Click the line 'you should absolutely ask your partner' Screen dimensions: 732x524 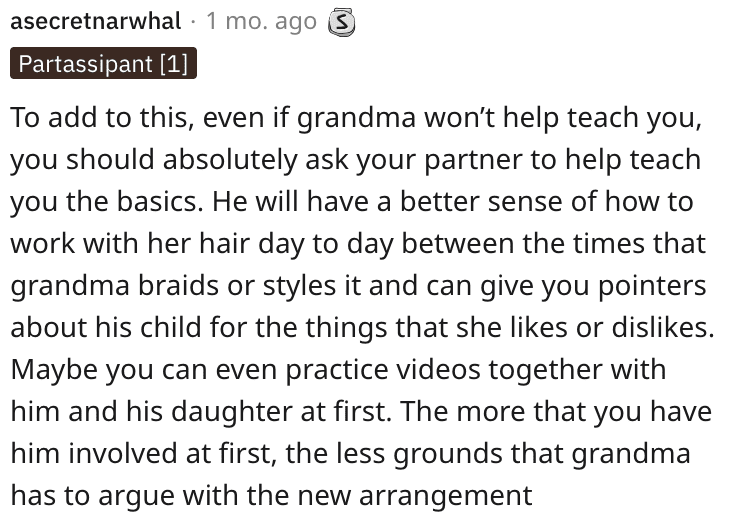(356, 160)
